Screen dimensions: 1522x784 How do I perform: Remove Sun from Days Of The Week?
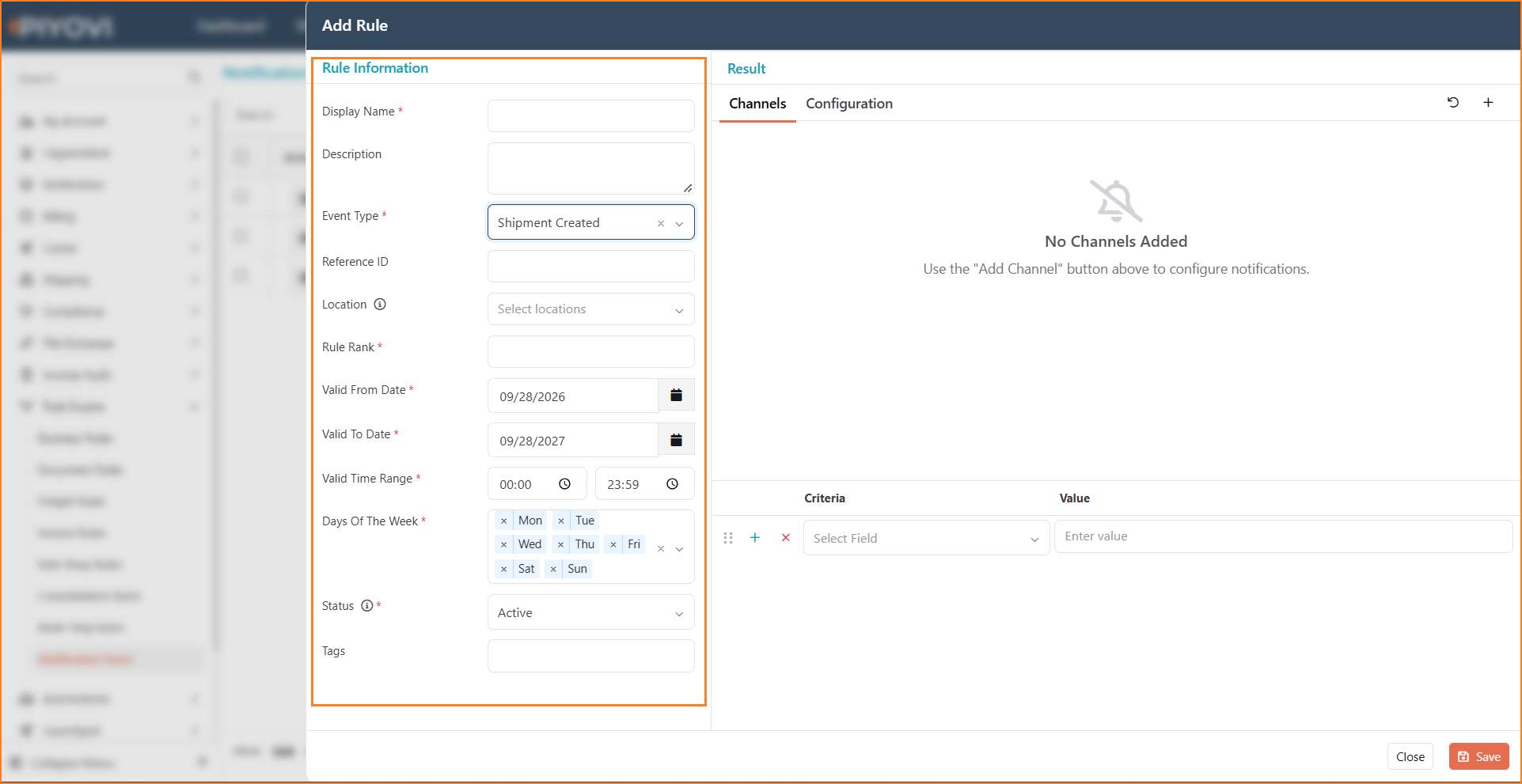pos(553,569)
